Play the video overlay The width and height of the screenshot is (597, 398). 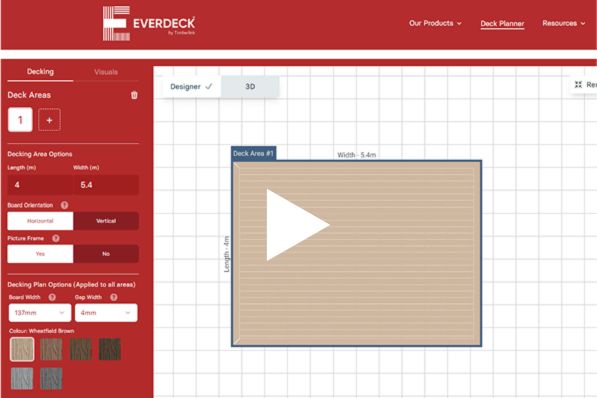click(x=297, y=225)
